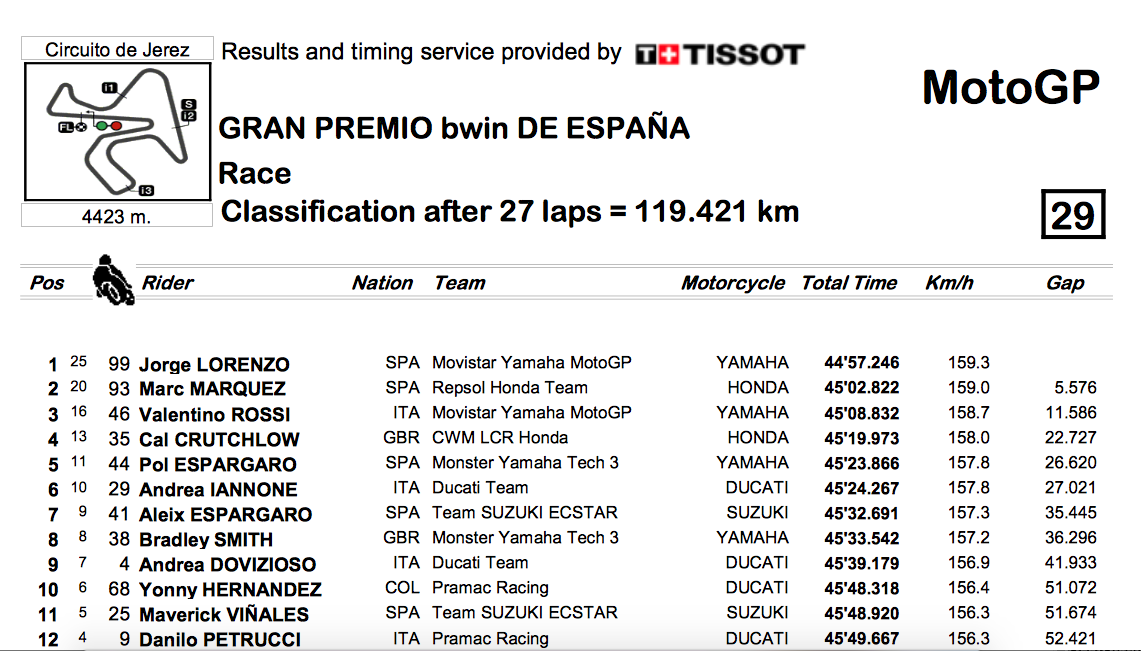Click the Circuito de Jerez label
Screen dimensions: 1141x651
[117, 49]
